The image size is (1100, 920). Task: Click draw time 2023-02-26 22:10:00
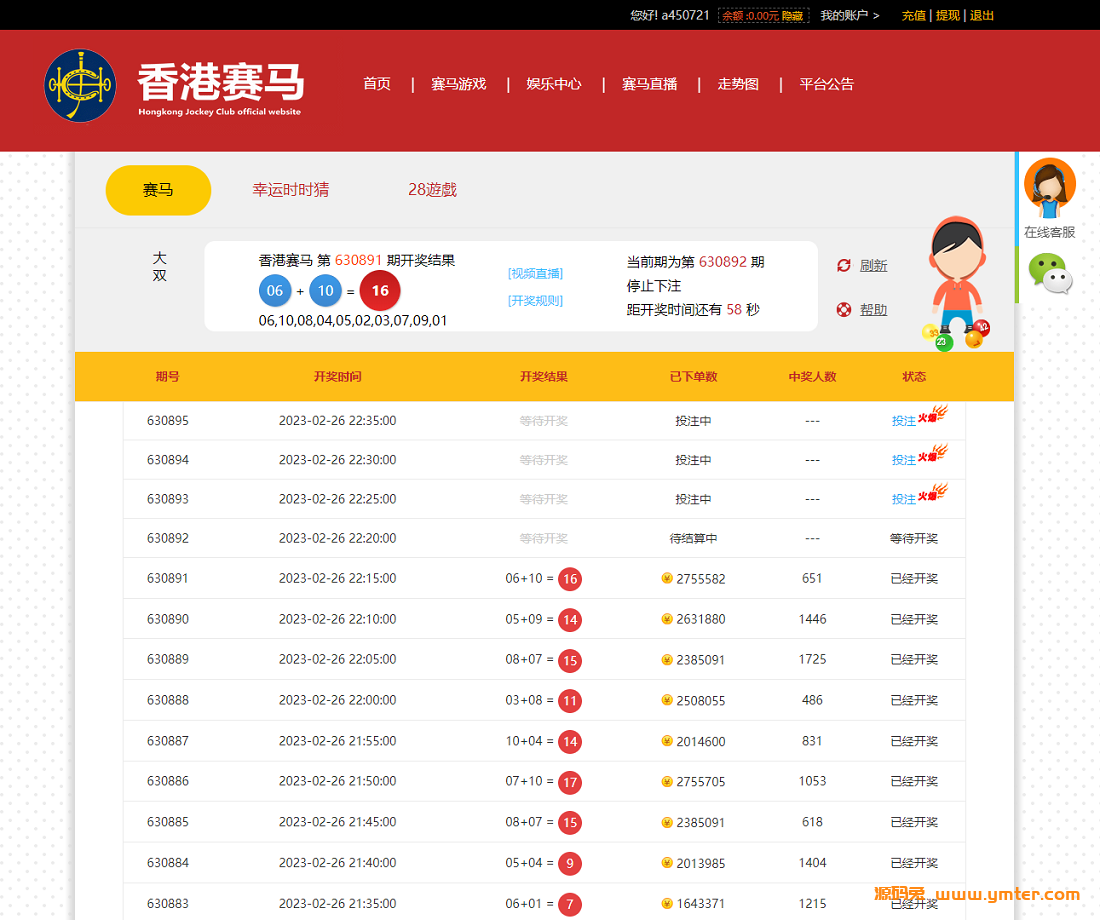(337, 620)
